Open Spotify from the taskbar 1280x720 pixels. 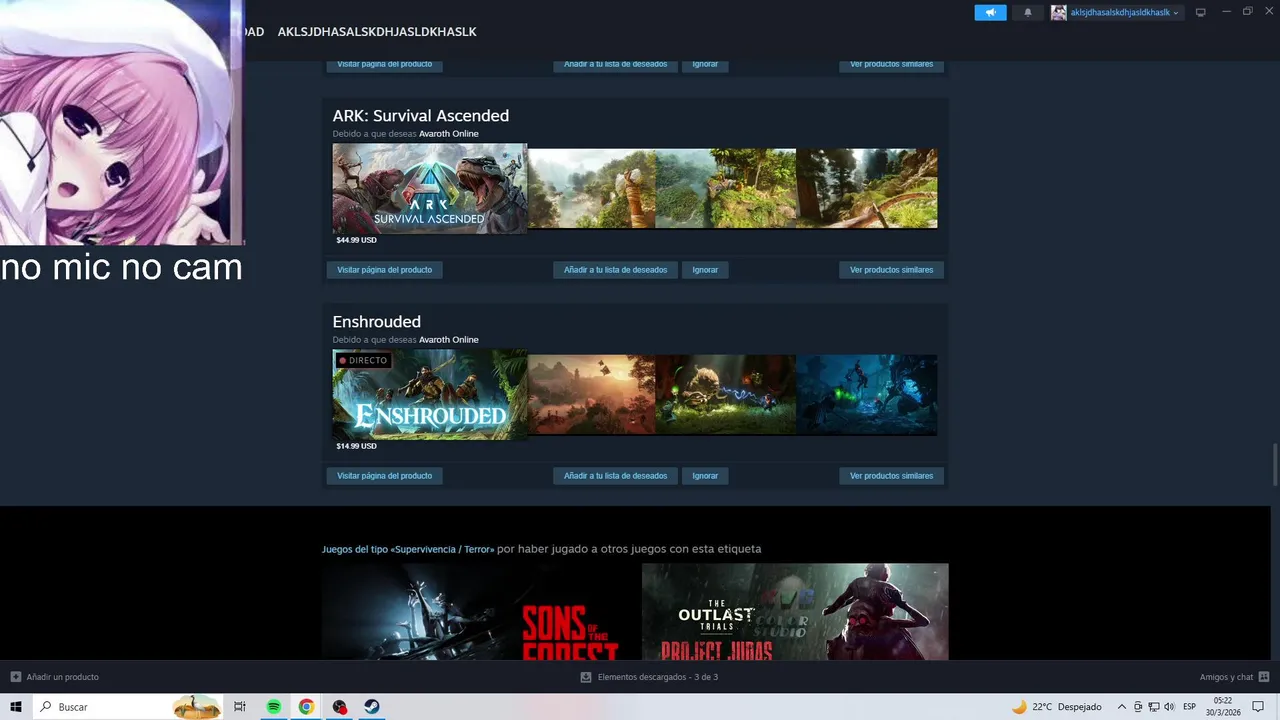pyautogui.click(x=274, y=707)
